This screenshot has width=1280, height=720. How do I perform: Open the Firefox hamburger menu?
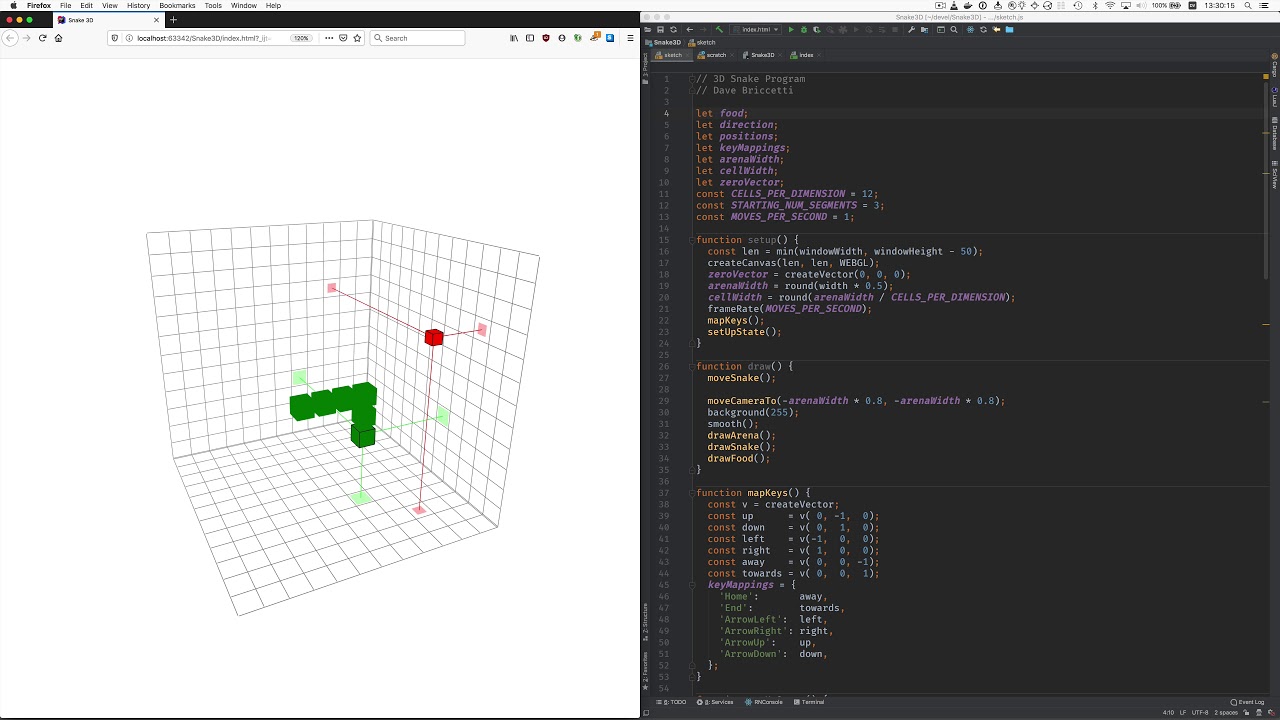point(630,38)
